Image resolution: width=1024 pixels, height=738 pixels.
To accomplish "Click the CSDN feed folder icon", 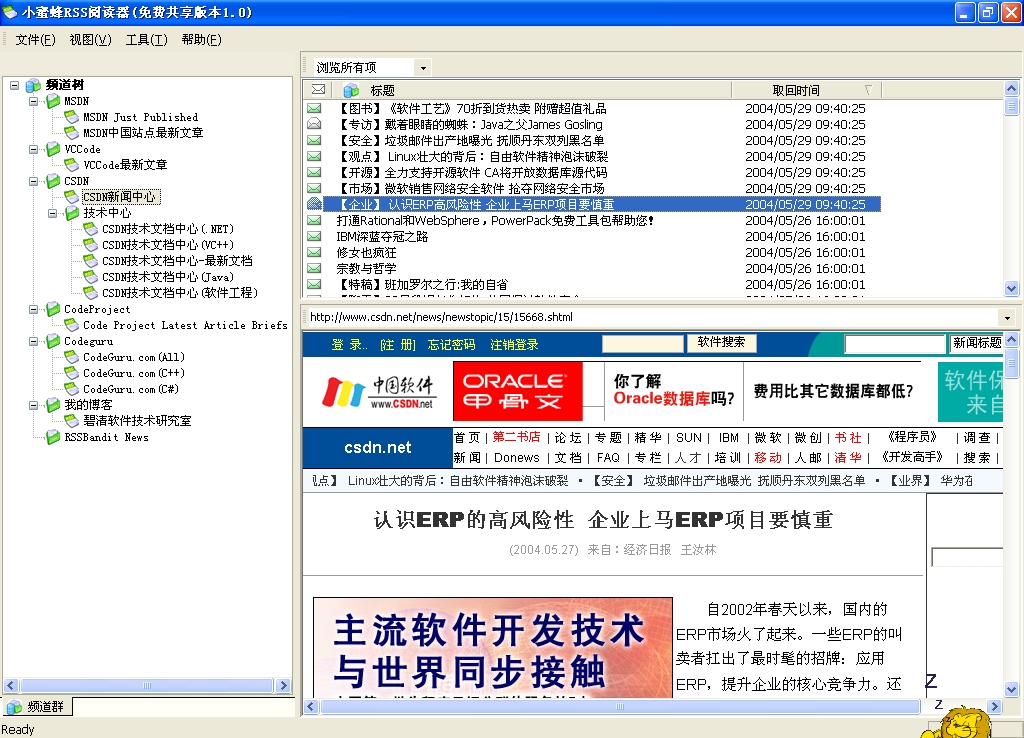I will coord(54,182).
